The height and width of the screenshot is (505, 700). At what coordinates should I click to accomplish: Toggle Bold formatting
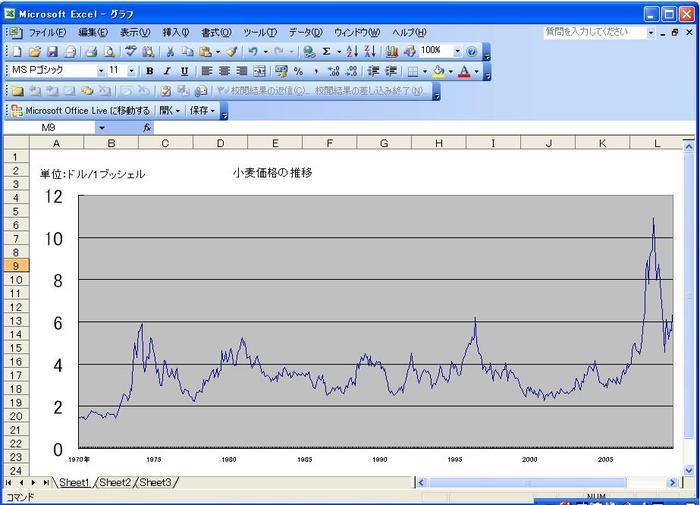[x=149, y=71]
